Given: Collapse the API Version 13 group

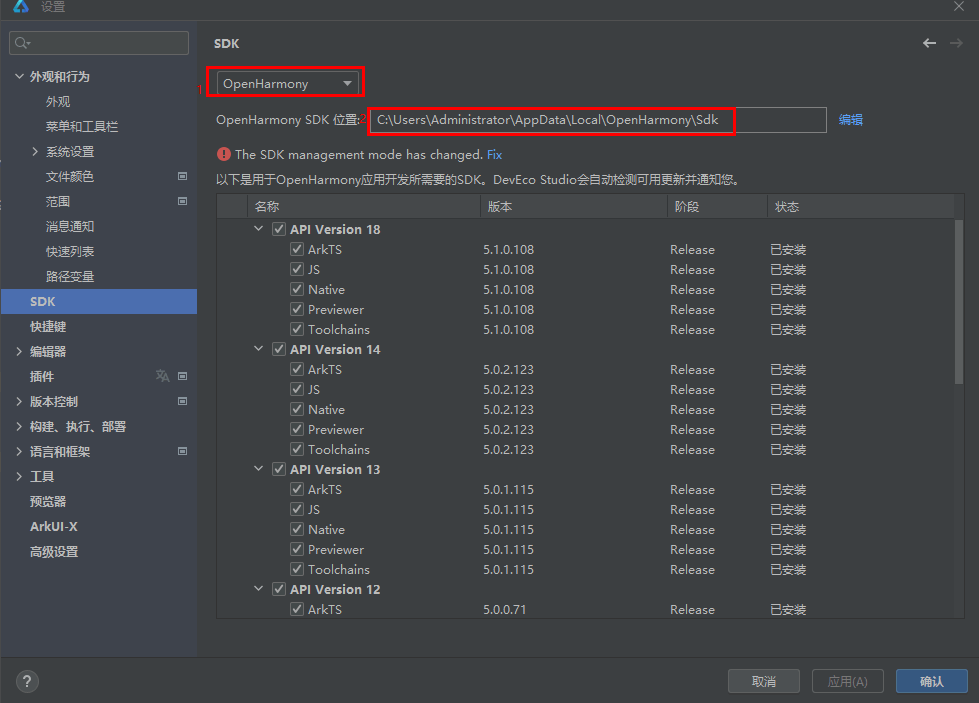Looking at the screenshot, I should (258, 468).
